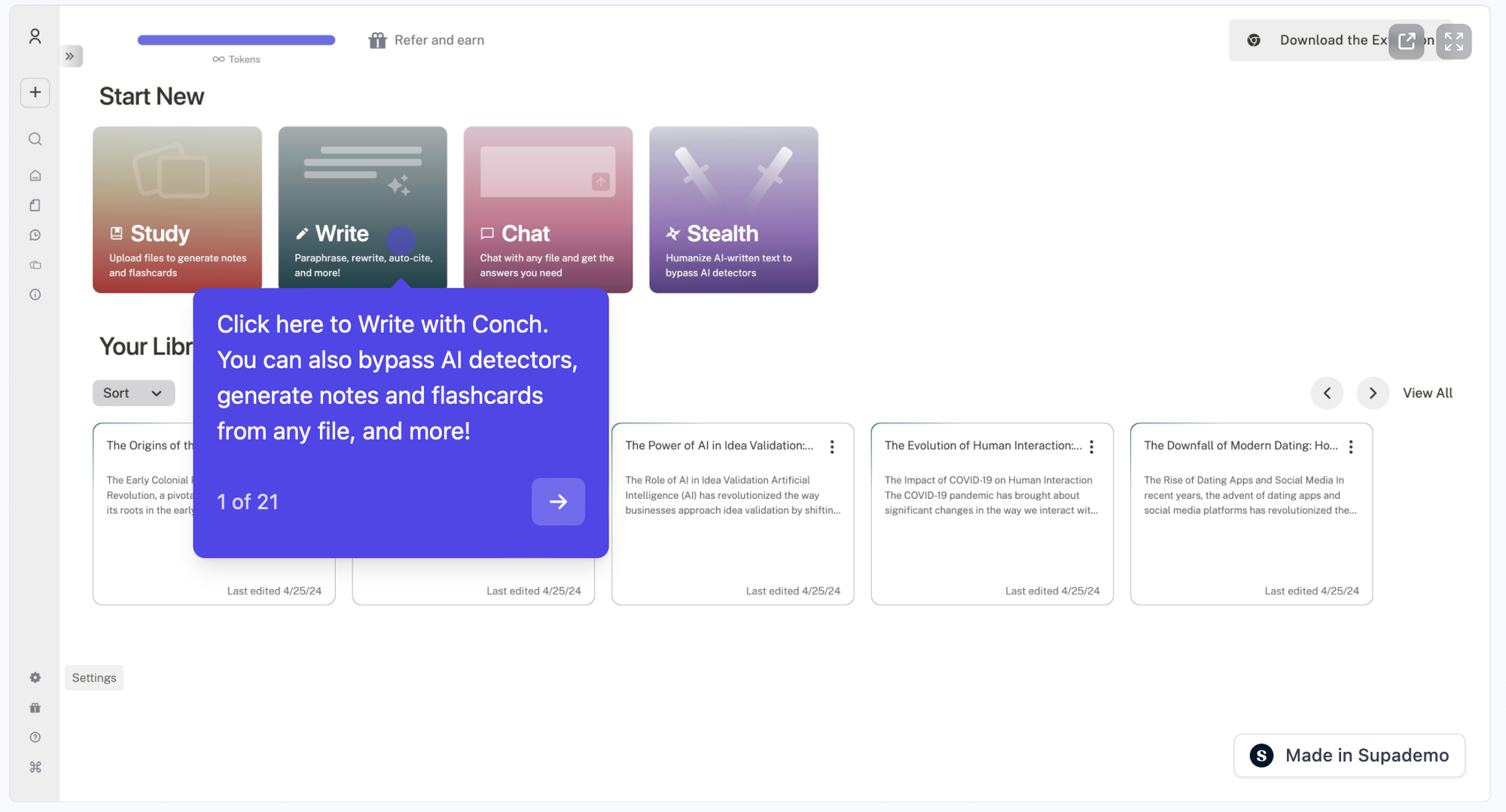Click View All in Your Library
This screenshot has width=1506, height=812.
pos(1428,393)
